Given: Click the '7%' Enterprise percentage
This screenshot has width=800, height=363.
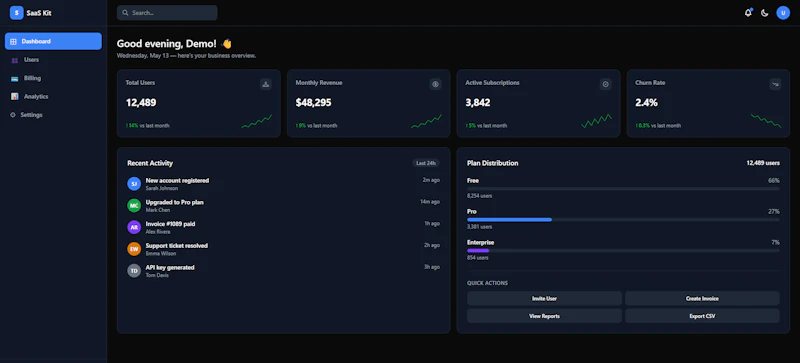Looking at the screenshot, I should click(775, 243).
